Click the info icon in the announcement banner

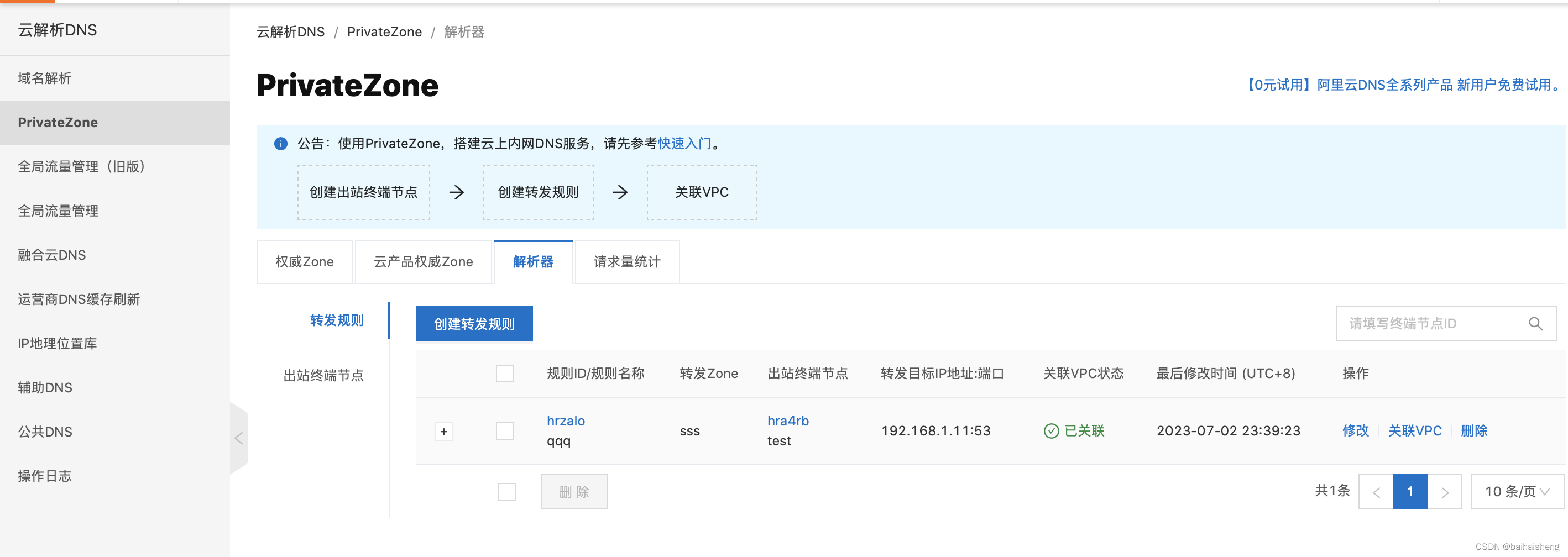(x=281, y=144)
